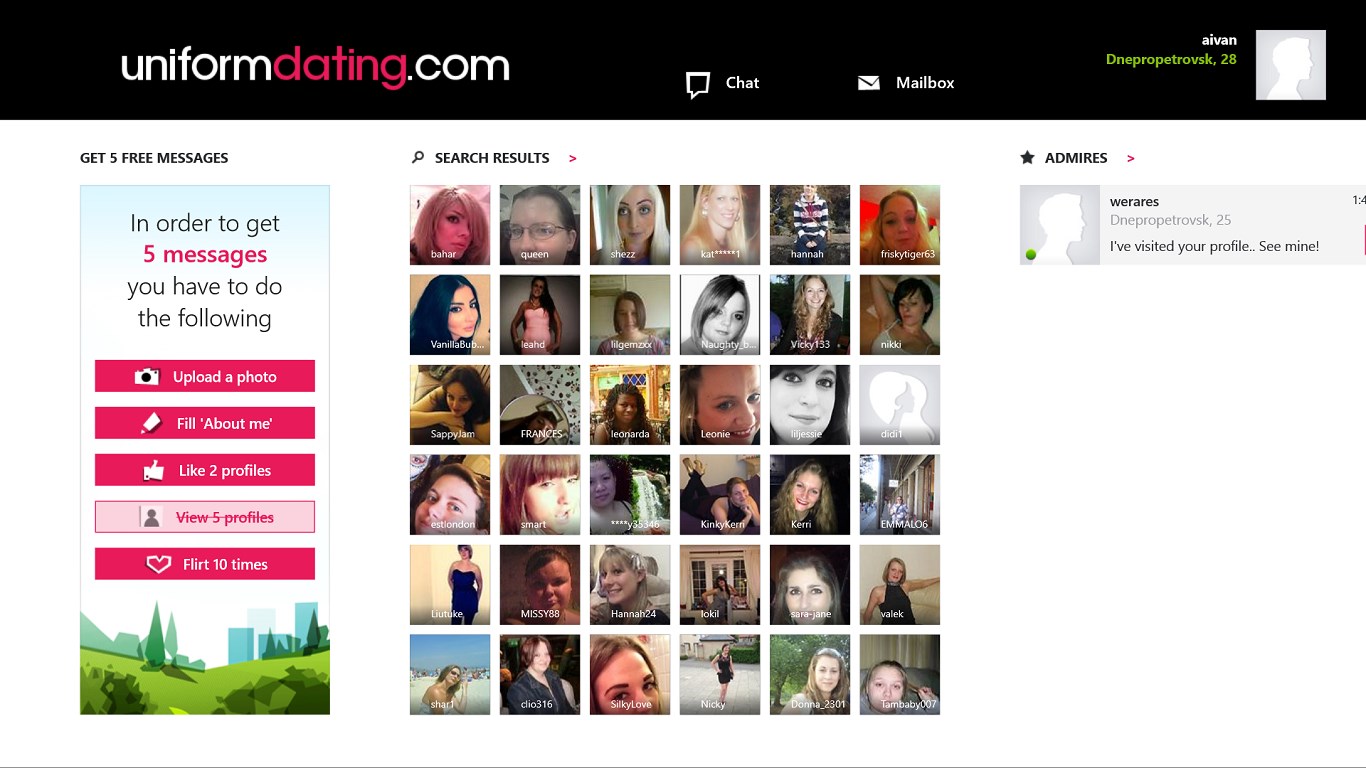The height and width of the screenshot is (768, 1366).
Task: Click the Flirt 10 times button
Action: [x=205, y=564]
